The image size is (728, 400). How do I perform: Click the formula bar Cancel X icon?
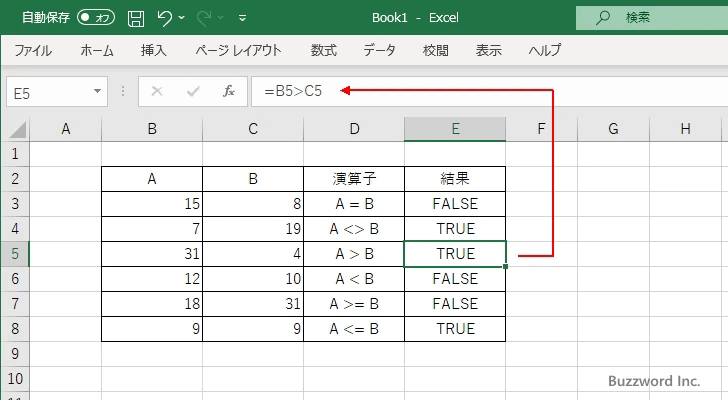click(x=157, y=91)
